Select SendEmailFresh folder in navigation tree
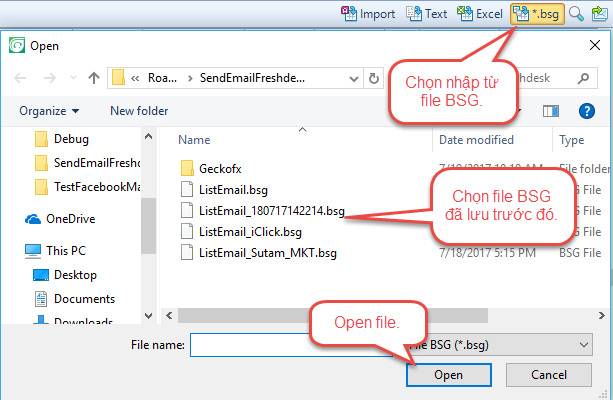The width and height of the screenshot is (613, 400). coord(88,163)
